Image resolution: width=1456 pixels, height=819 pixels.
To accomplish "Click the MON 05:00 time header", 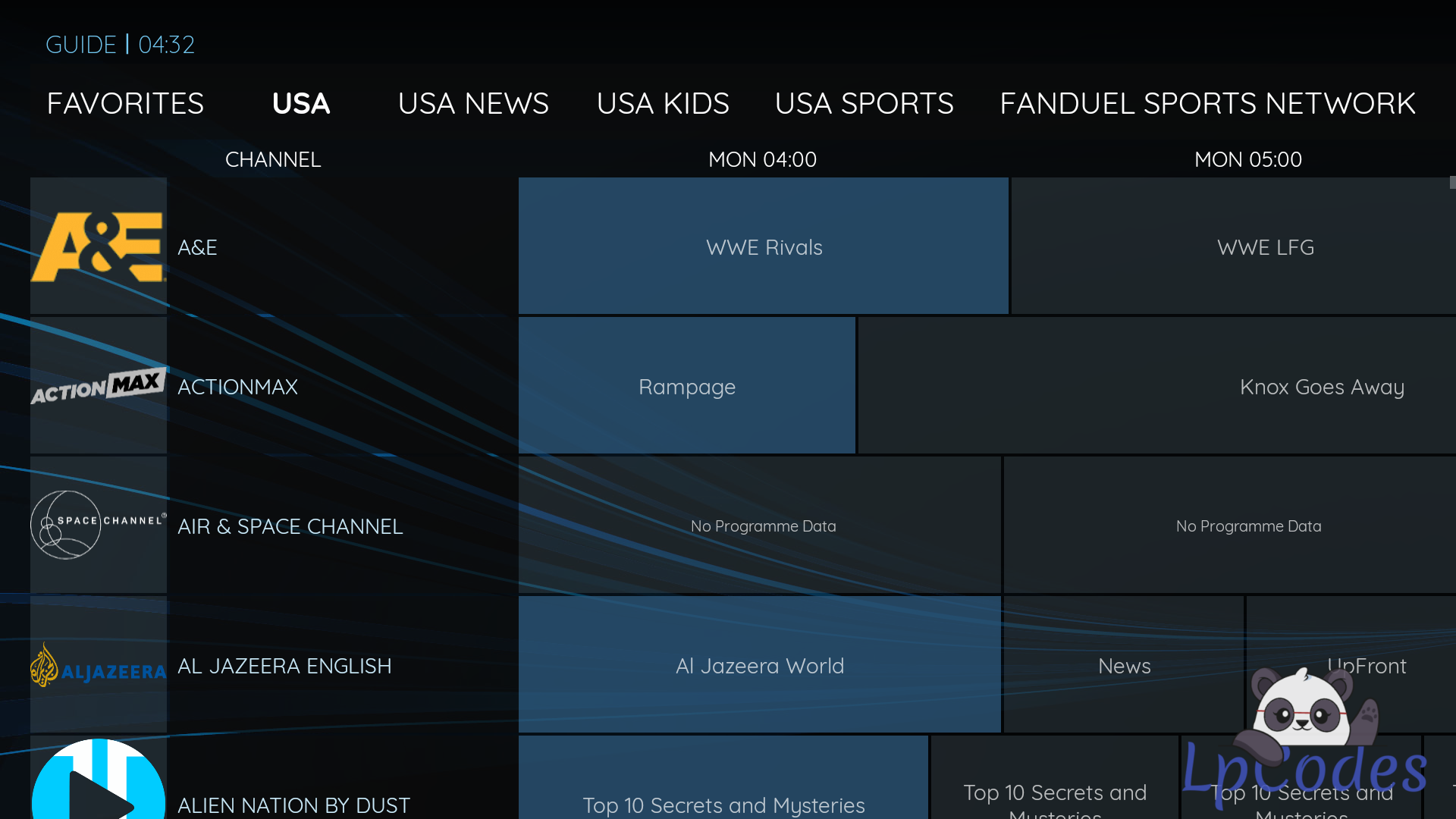I will pos(1247,159).
